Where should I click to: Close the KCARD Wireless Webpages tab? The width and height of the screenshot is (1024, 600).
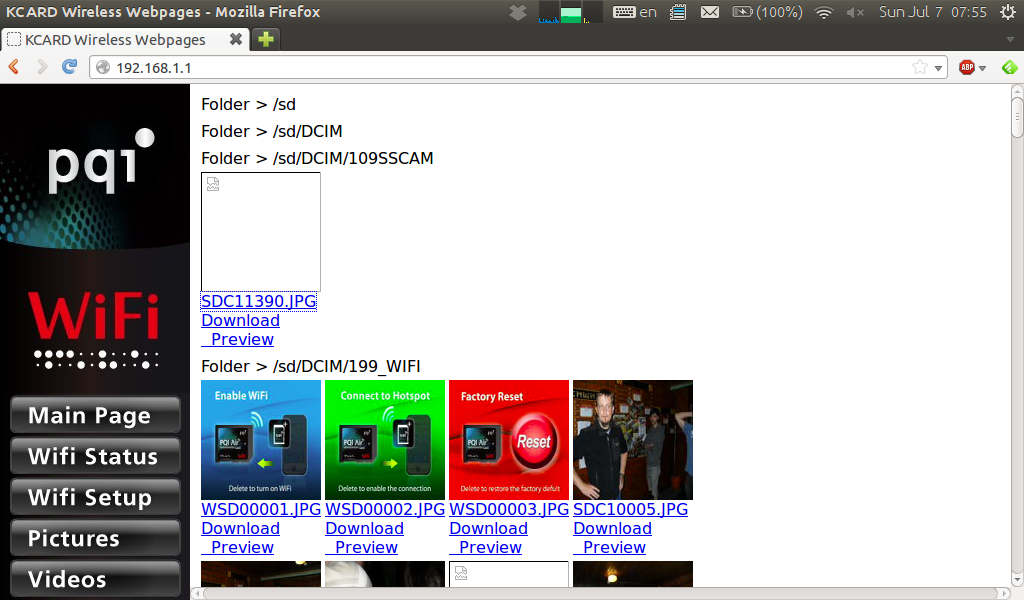tap(236, 39)
